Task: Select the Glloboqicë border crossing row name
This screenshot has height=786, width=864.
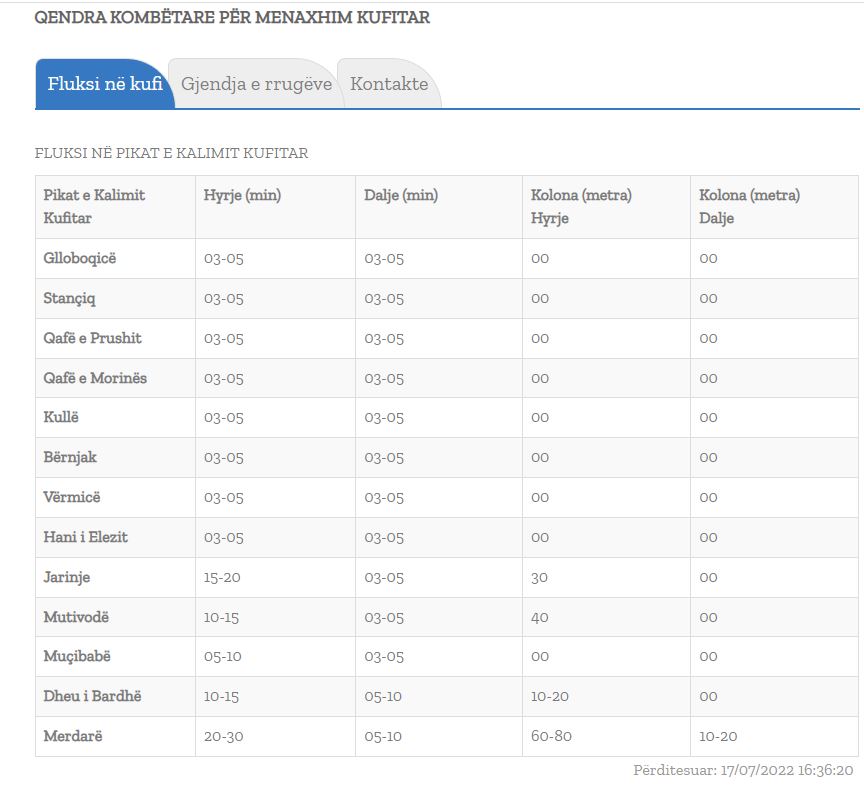Action: 80,258
